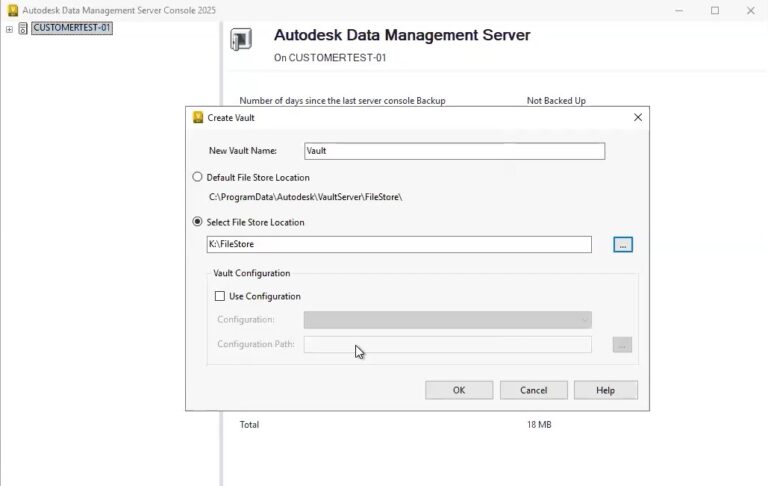Select Default File Store Location option
Image resolution: width=768 pixels, height=486 pixels.
pyautogui.click(x=197, y=177)
